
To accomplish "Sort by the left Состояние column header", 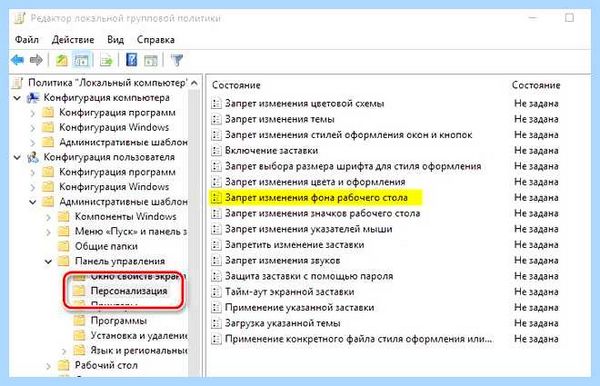I will pos(236,85).
